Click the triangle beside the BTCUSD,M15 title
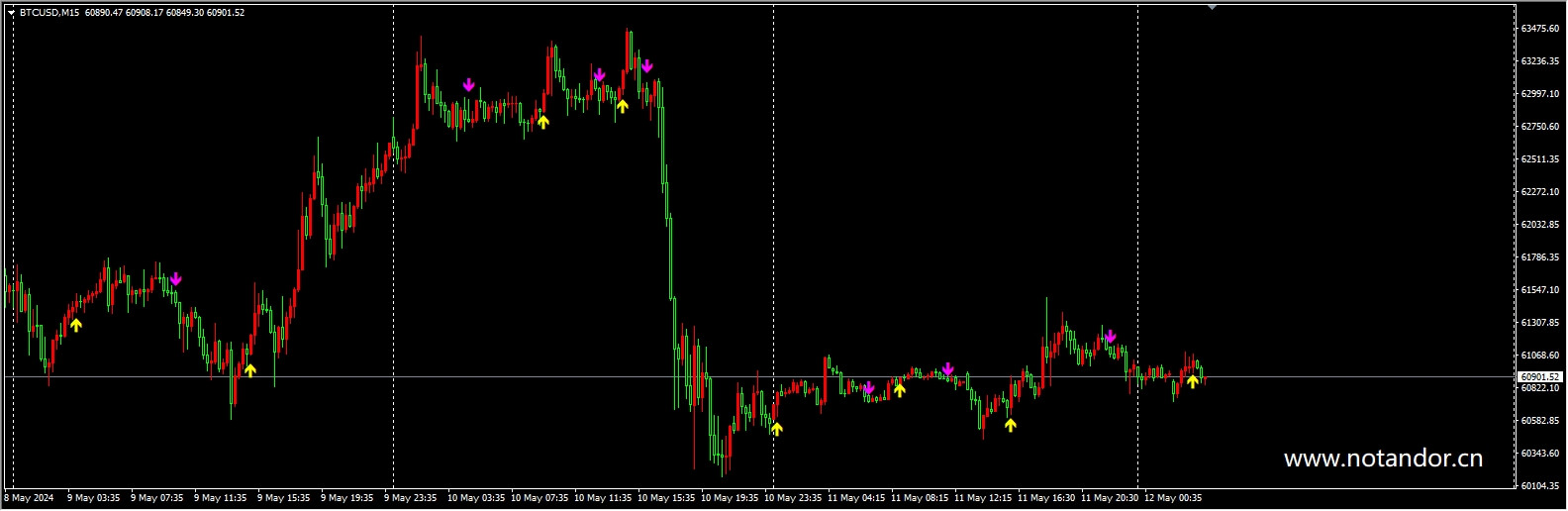Screen dimensions: 1568x511 coord(11,13)
